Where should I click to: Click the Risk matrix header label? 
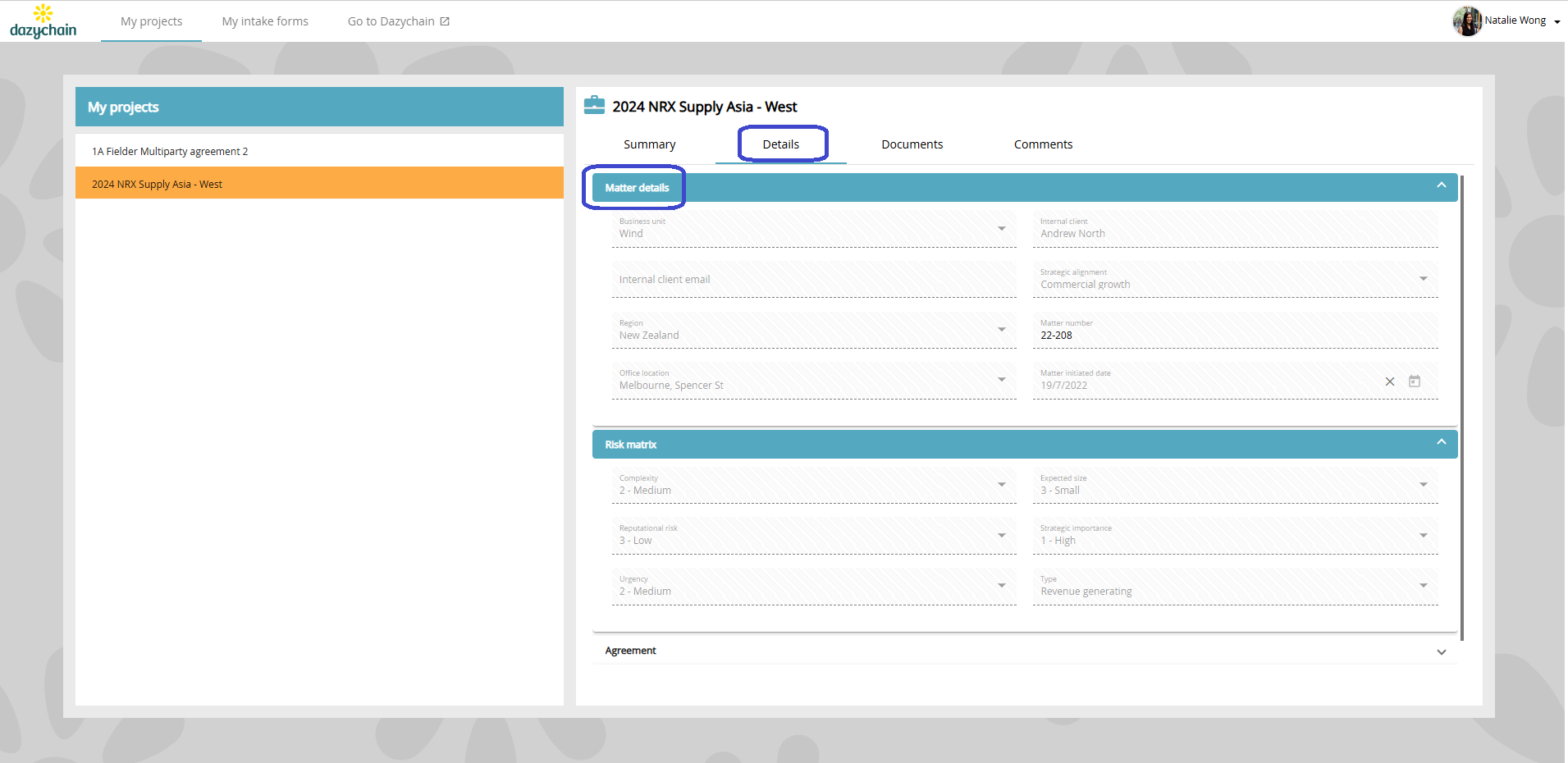coord(630,445)
